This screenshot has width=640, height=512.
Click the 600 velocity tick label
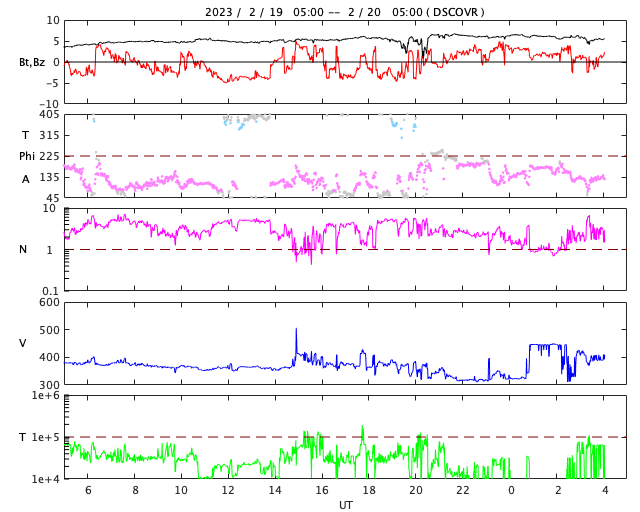49,303
